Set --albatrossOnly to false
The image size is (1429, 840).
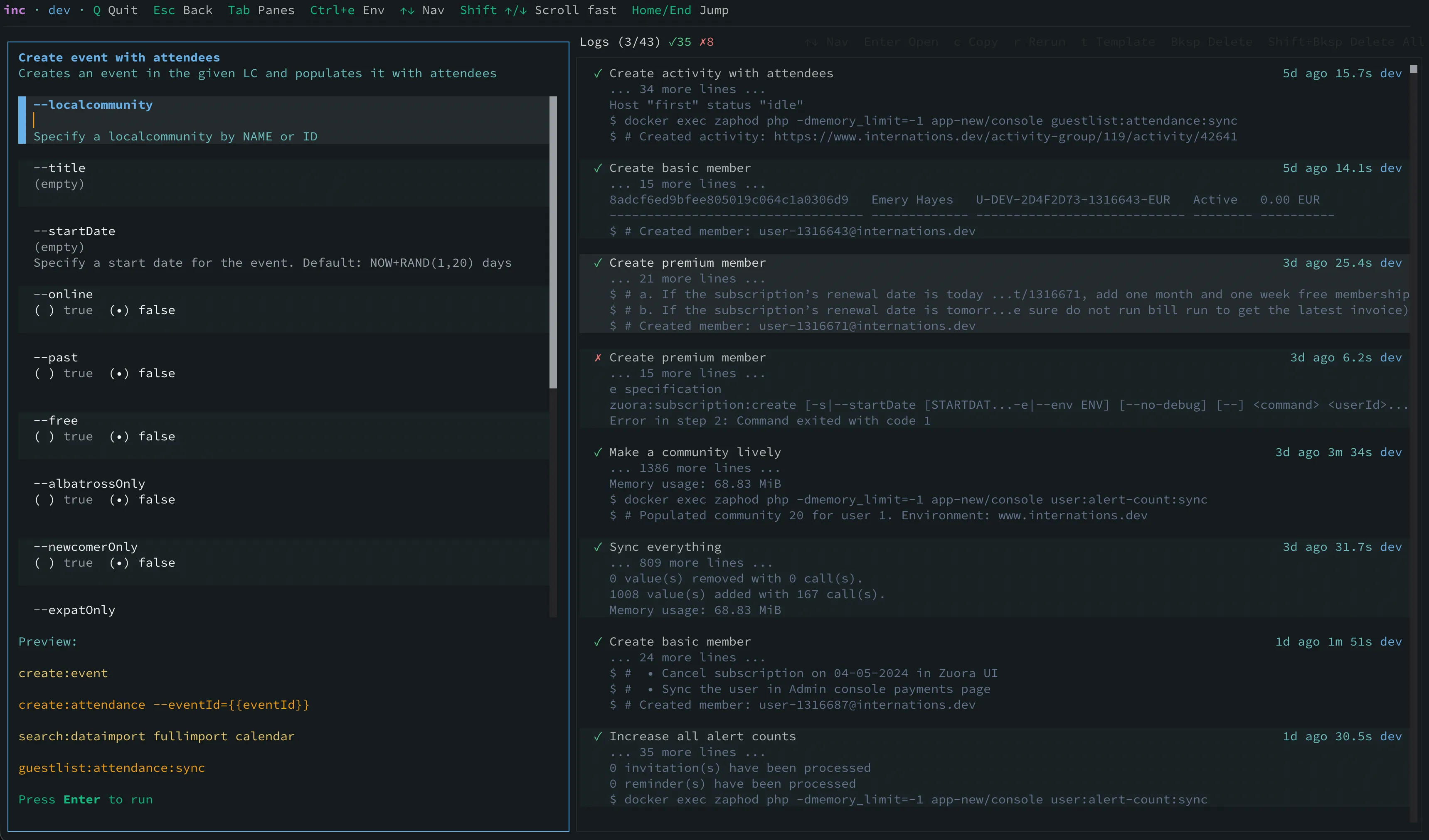[x=142, y=500]
